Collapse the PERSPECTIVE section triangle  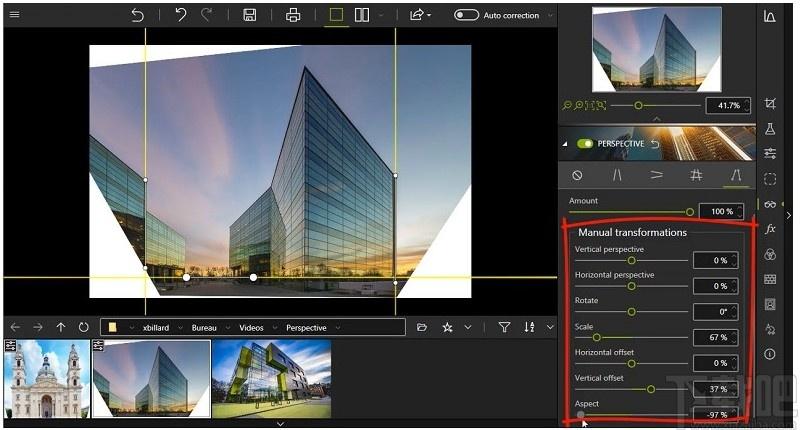tap(565, 145)
